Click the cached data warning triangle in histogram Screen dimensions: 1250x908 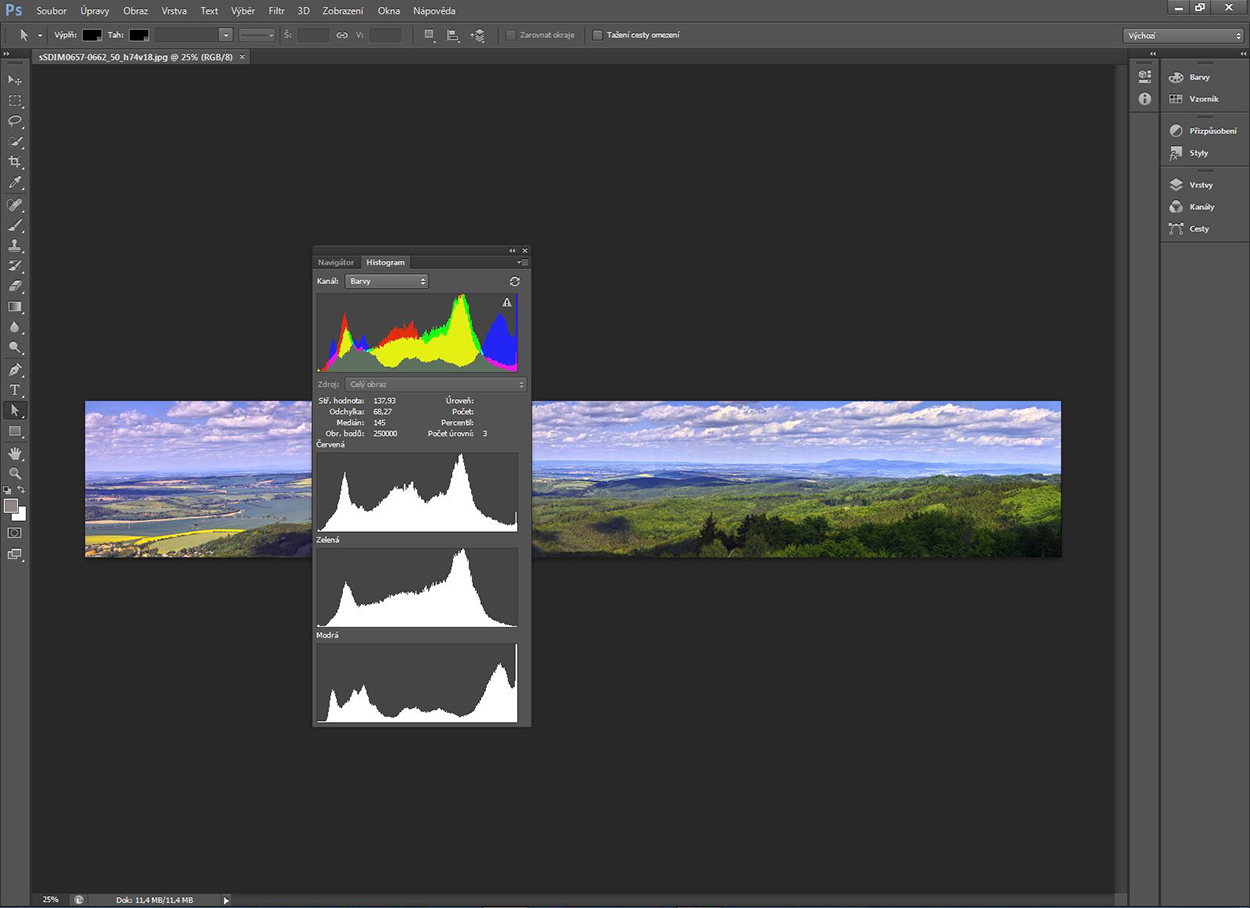[x=507, y=302]
